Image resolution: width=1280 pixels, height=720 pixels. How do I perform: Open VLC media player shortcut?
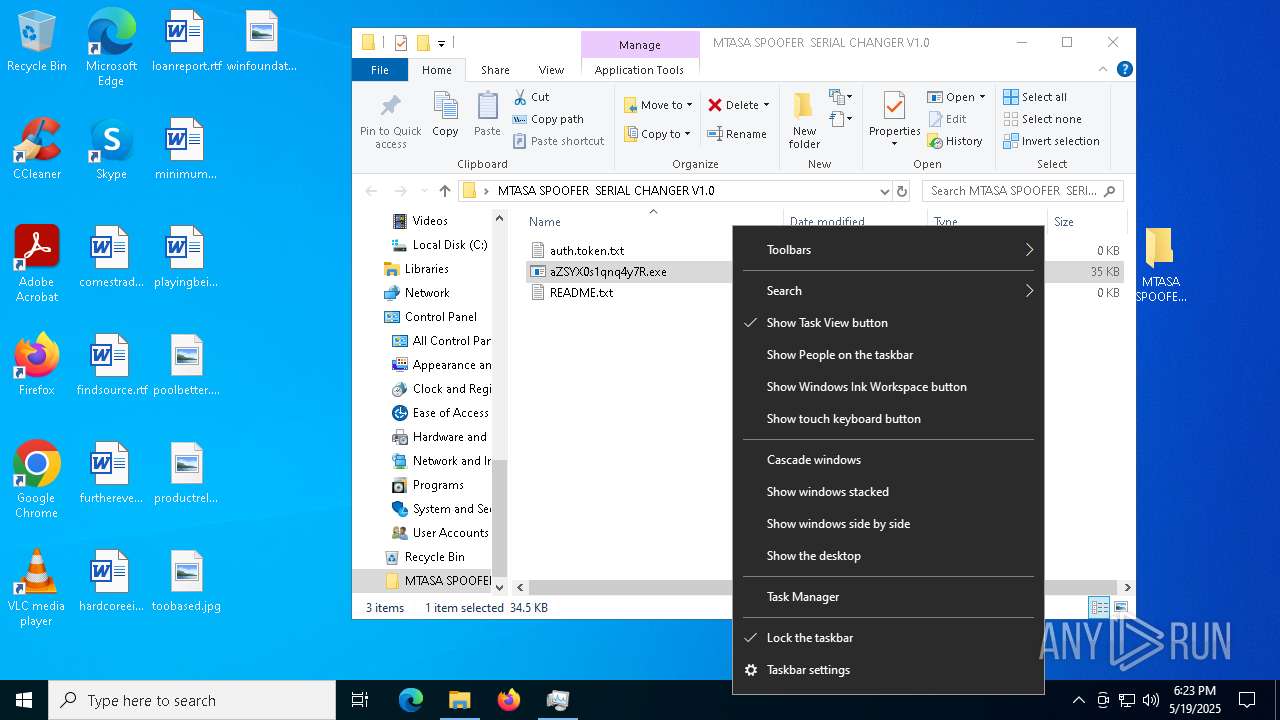[37, 587]
